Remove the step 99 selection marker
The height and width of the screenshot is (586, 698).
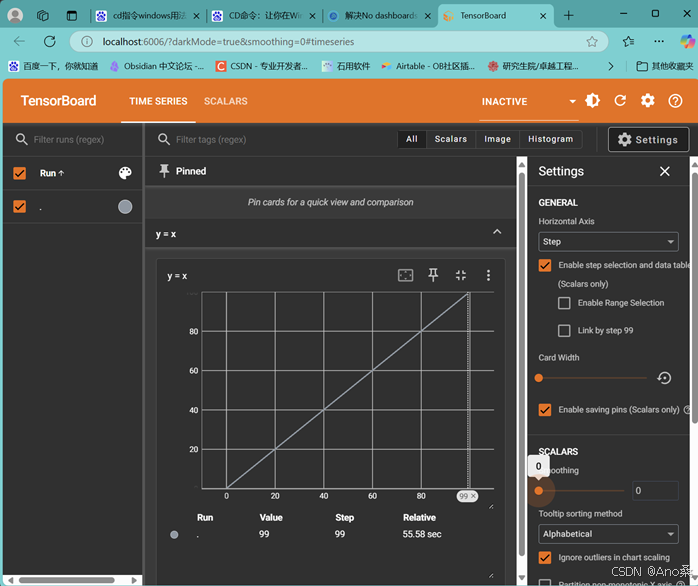[473, 496]
